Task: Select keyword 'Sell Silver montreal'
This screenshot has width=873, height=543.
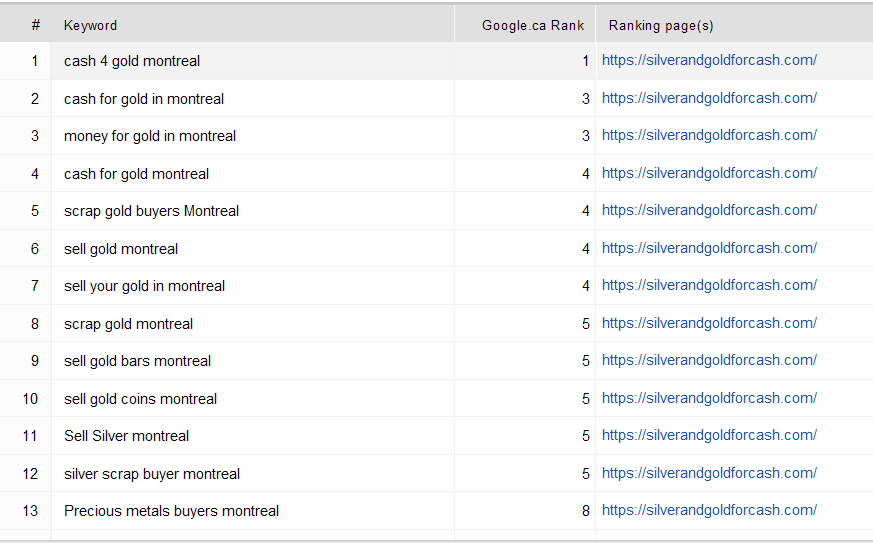Action: pyautogui.click(x=126, y=436)
